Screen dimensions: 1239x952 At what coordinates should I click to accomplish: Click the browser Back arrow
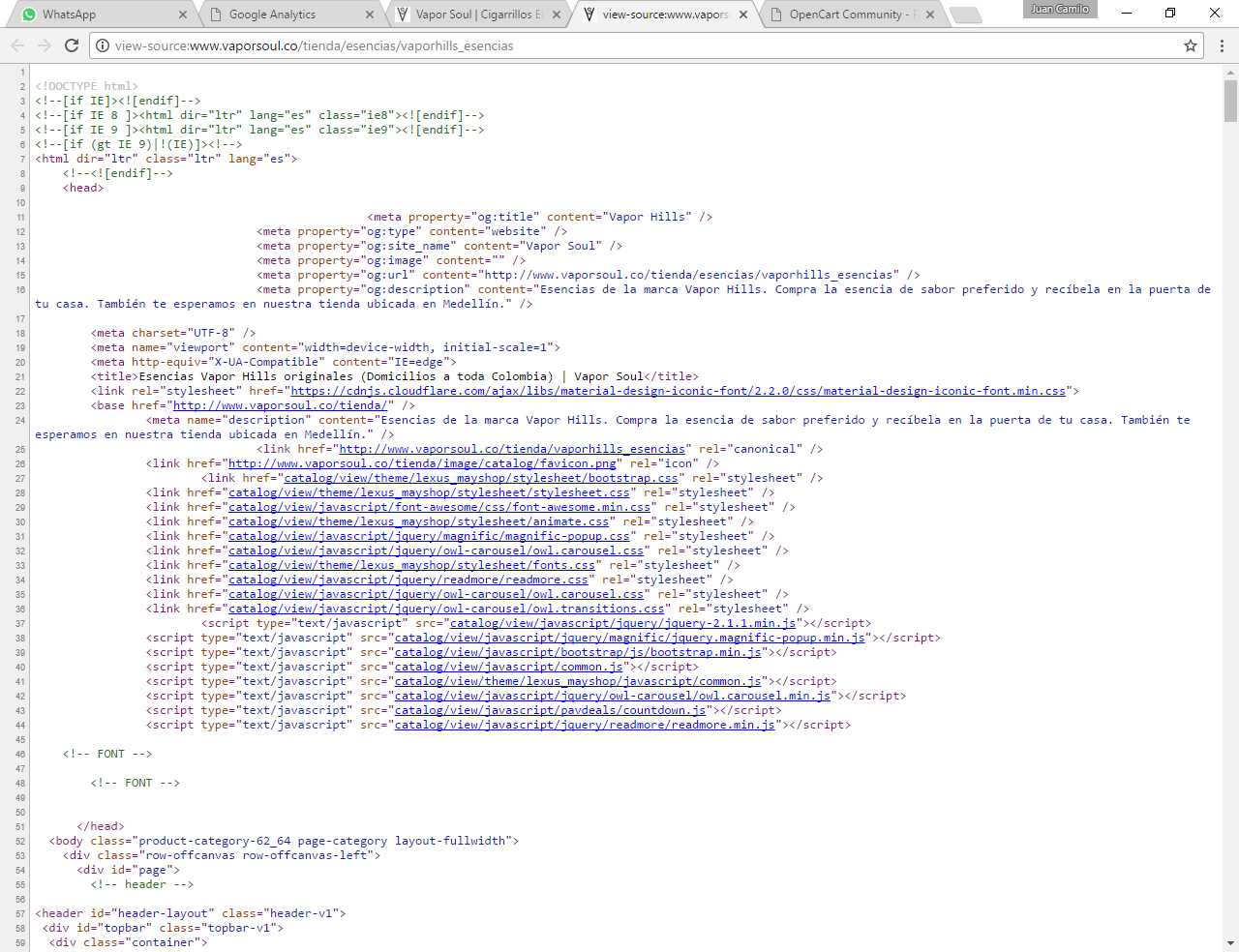coord(17,45)
